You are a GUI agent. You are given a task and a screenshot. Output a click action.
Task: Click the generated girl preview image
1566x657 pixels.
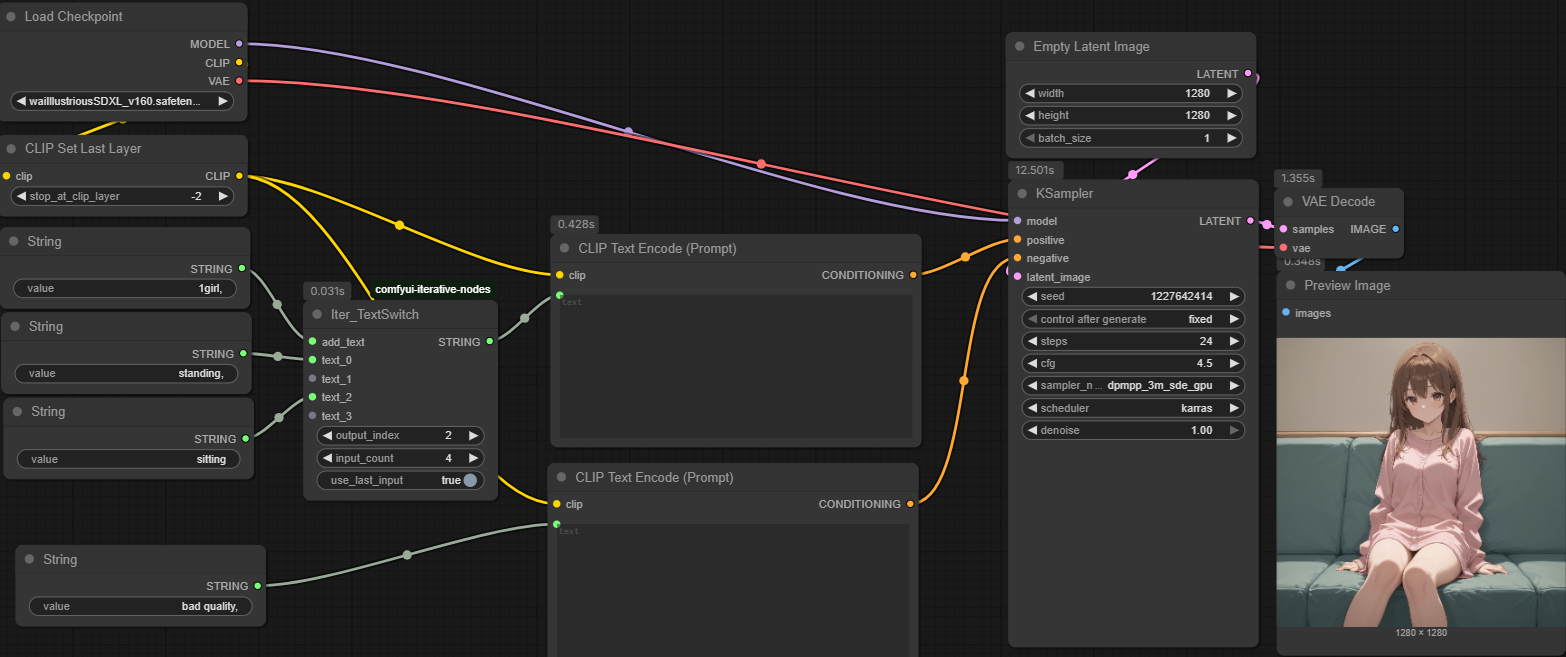[x=1421, y=482]
